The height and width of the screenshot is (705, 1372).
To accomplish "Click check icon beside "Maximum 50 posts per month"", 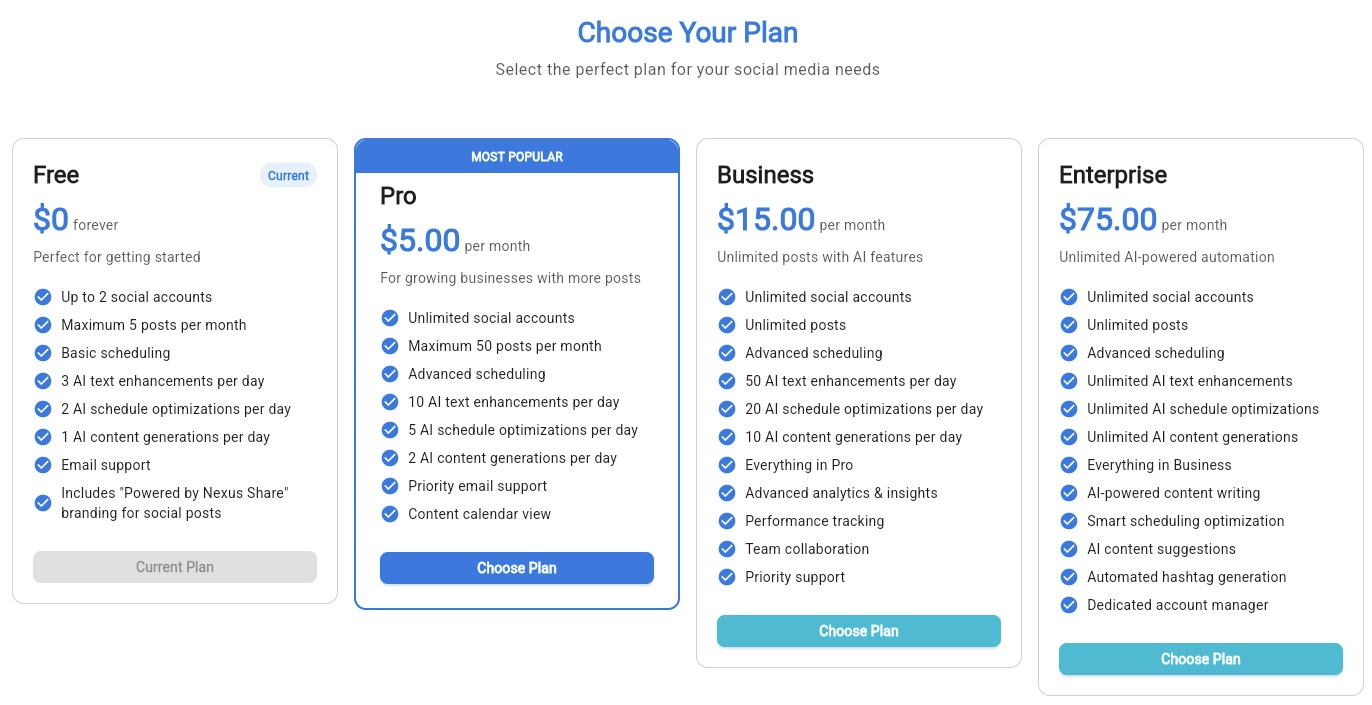I will pyautogui.click(x=390, y=346).
